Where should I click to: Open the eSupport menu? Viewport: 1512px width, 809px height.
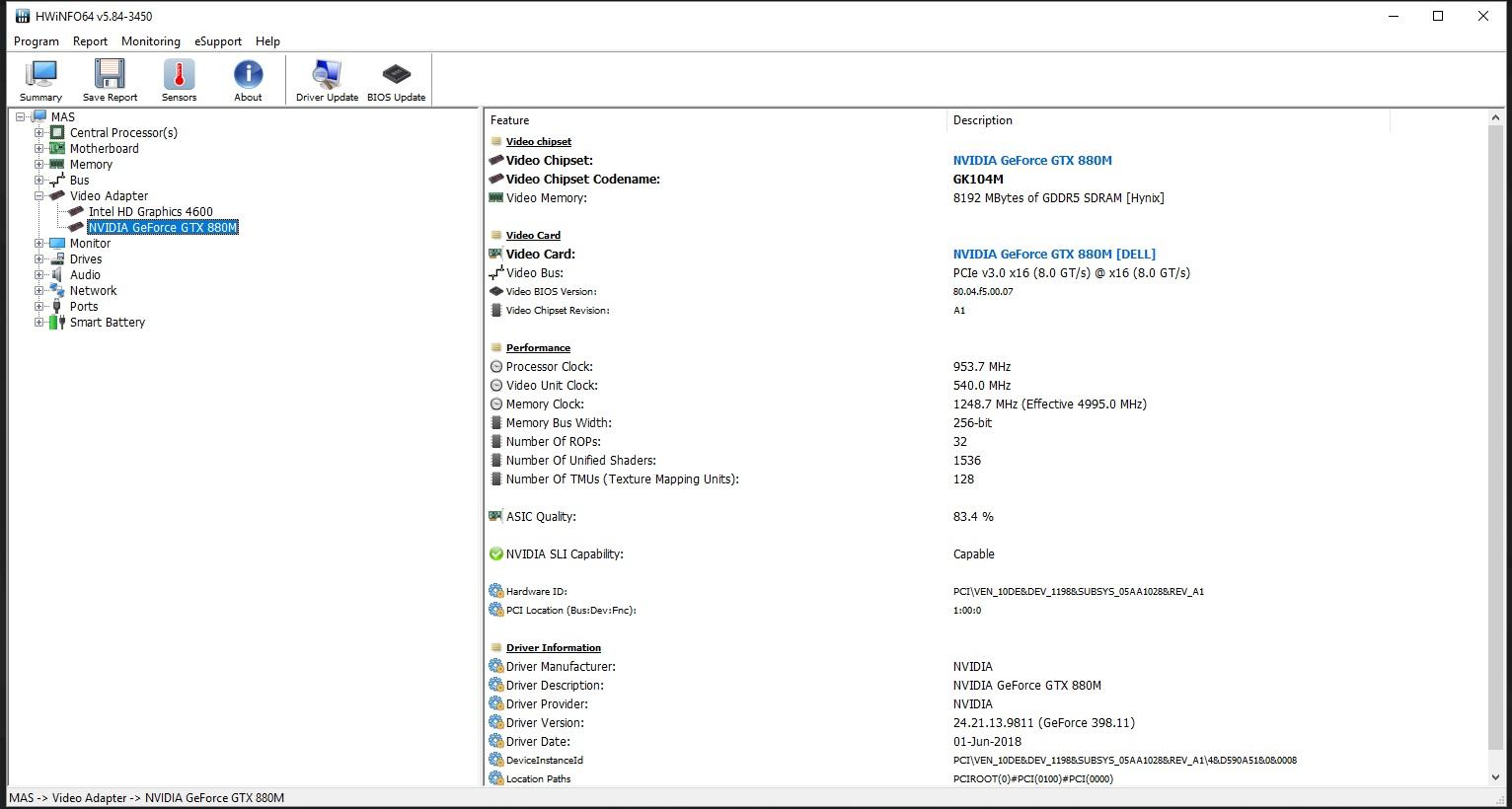tap(217, 41)
